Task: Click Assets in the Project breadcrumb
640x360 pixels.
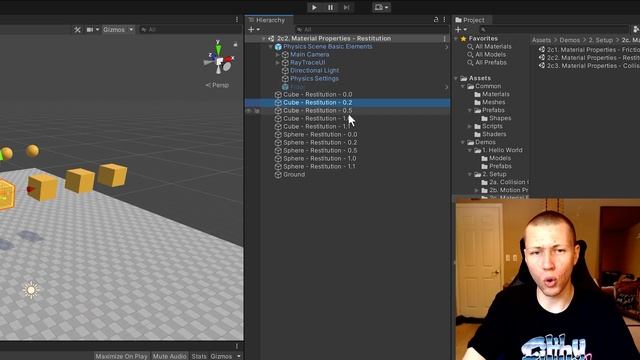Action: pos(541,40)
